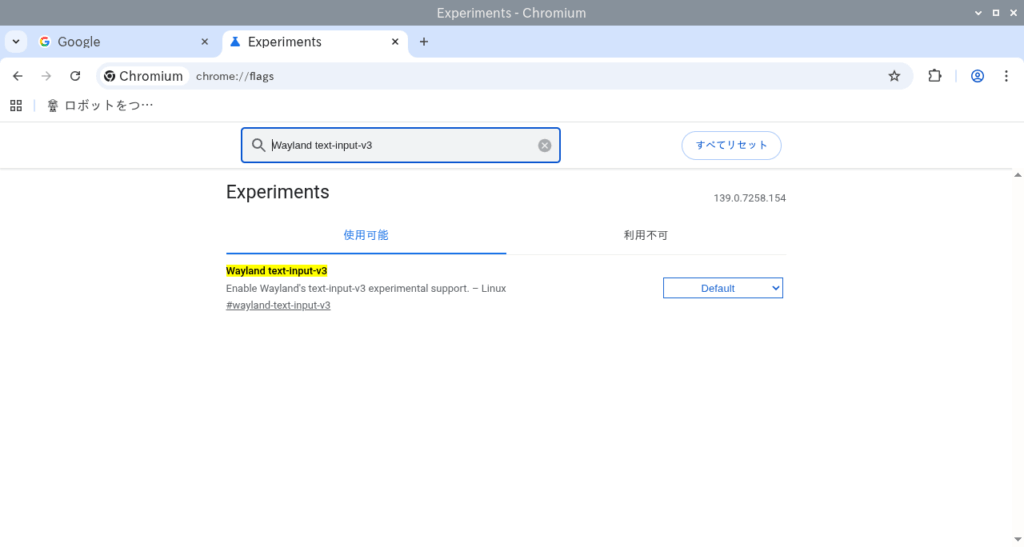
Task: Reload the current page
Action: coord(75,76)
